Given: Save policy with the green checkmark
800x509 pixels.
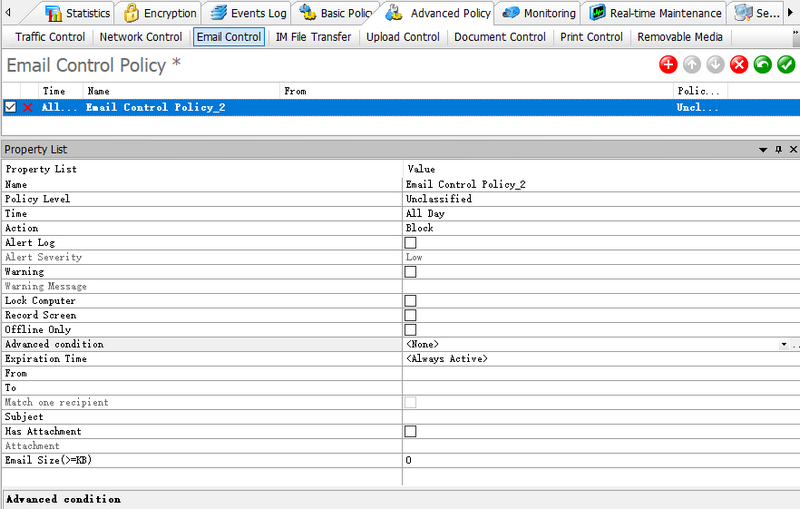Looking at the screenshot, I should (787, 65).
